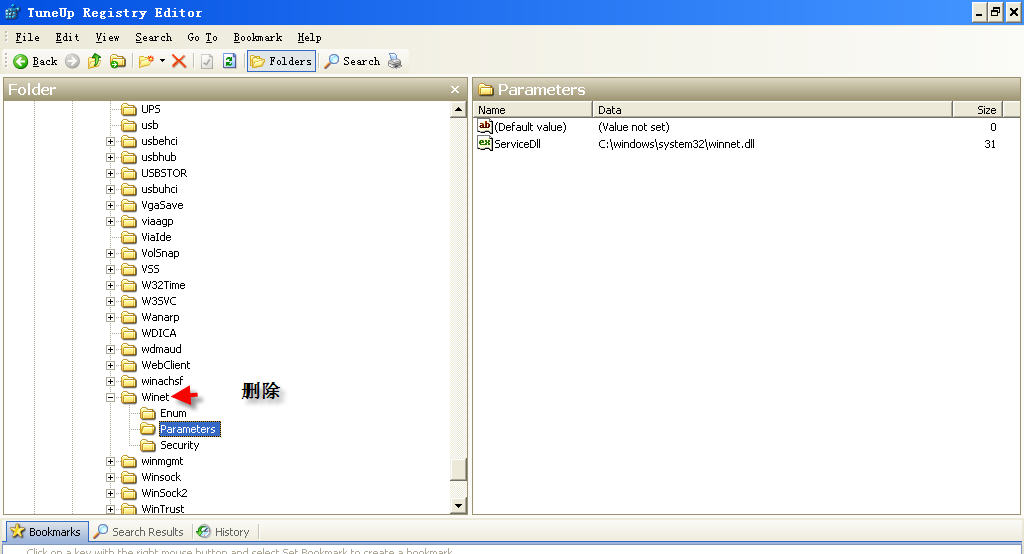Image resolution: width=1024 pixels, height=554 pixels.
Task: Open the Search menu
Action: tap(153, 37)
